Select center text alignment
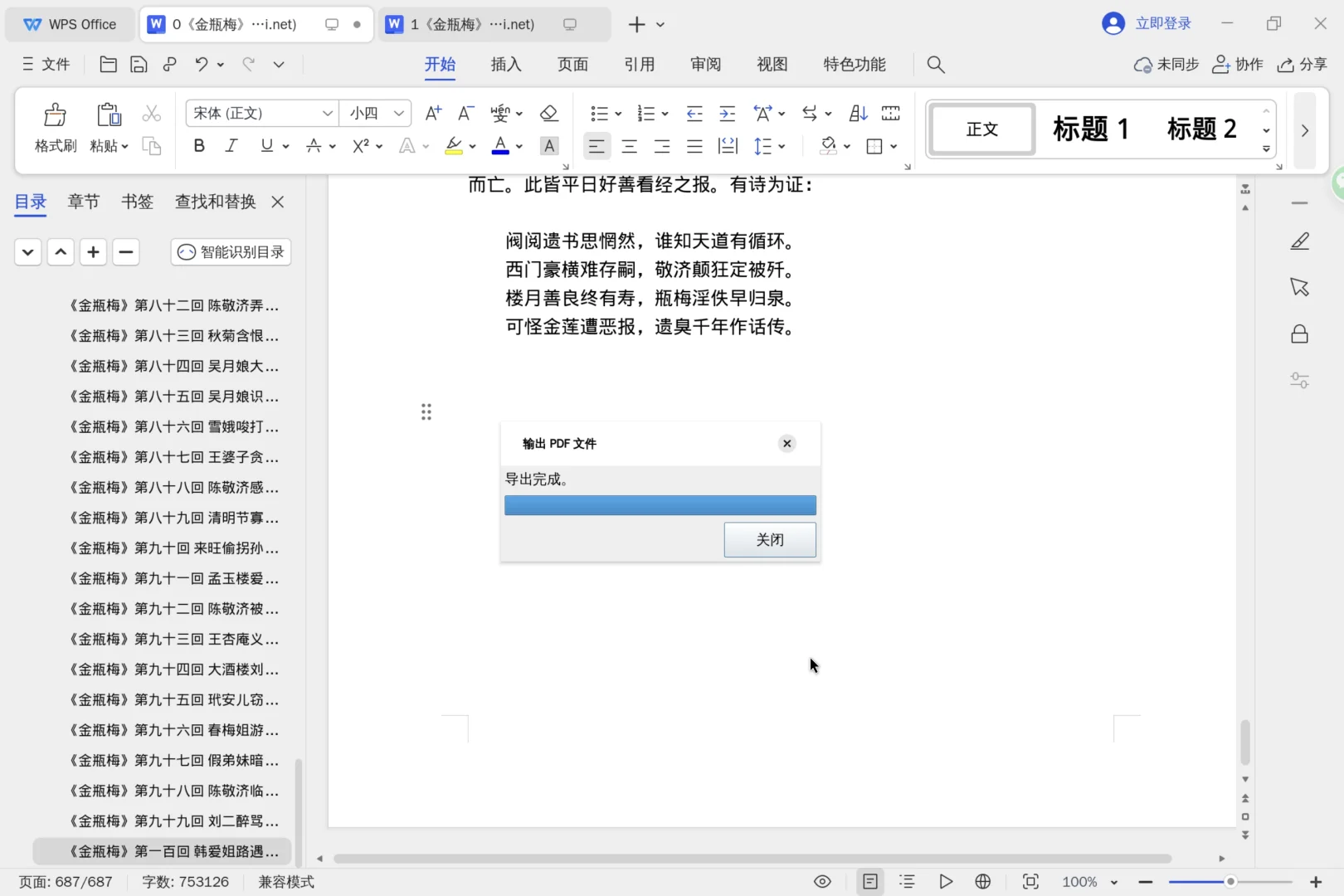This screenshot has width=1344, height=896. (x=629, y=146)
